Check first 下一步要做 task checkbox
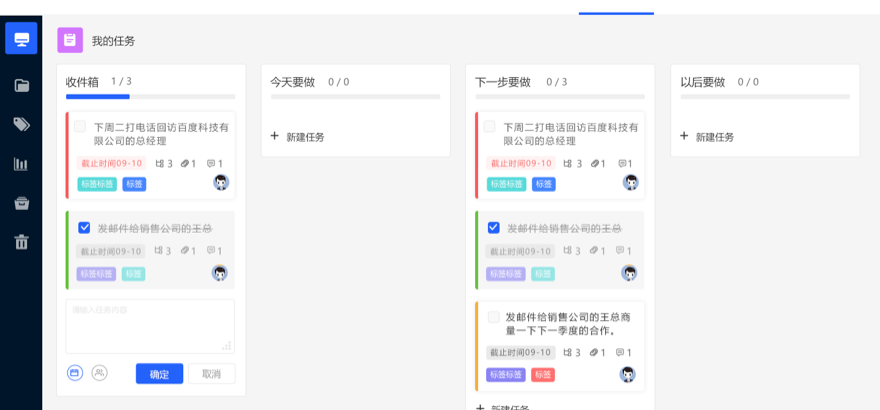The width and height of the screenshot is (880, 410). click(x=489, y=126)
